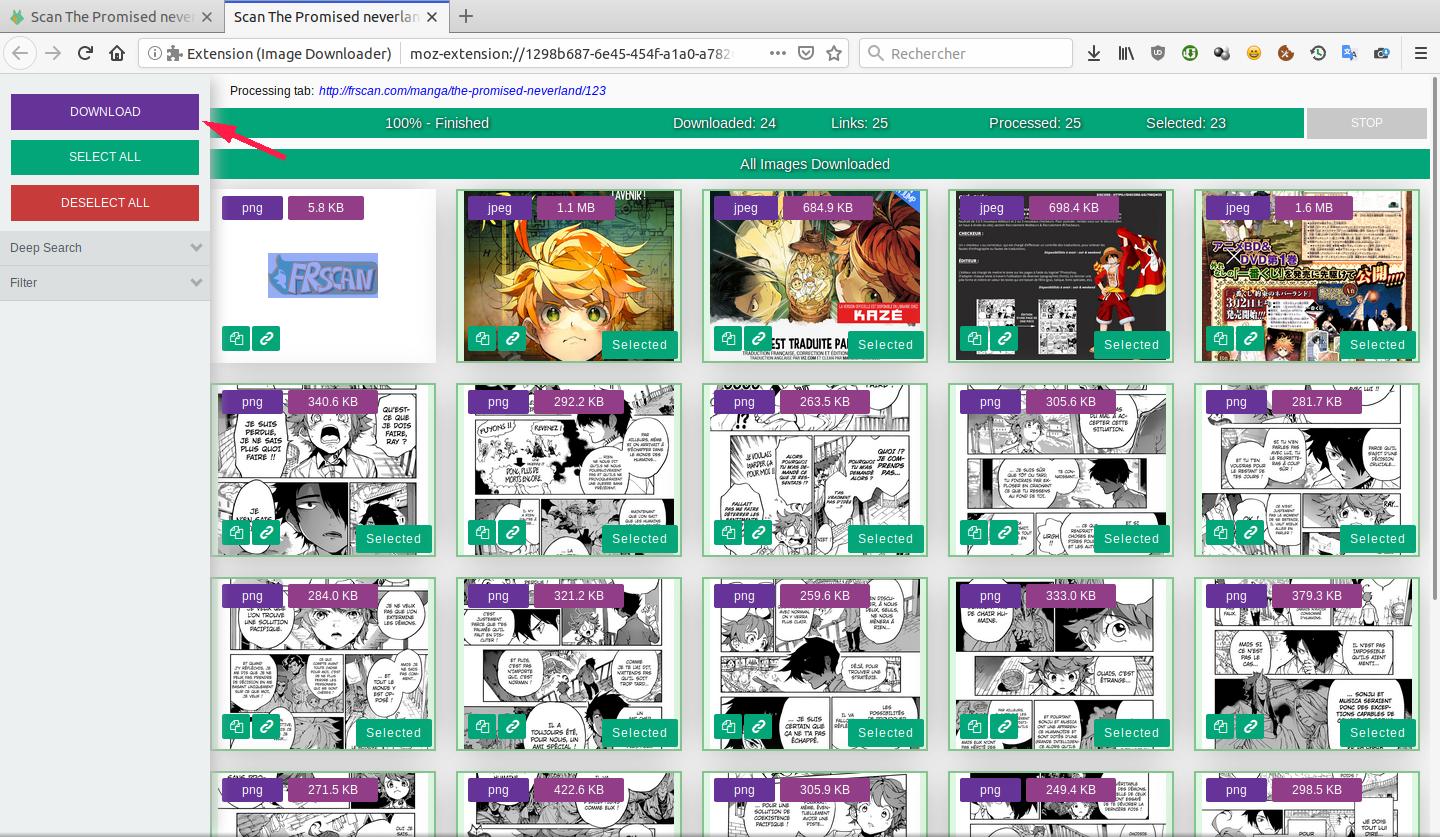The image size is (1440, 837).
Task: Click the copy icon on the 305.6 KB image
Action: click(974, 533)
